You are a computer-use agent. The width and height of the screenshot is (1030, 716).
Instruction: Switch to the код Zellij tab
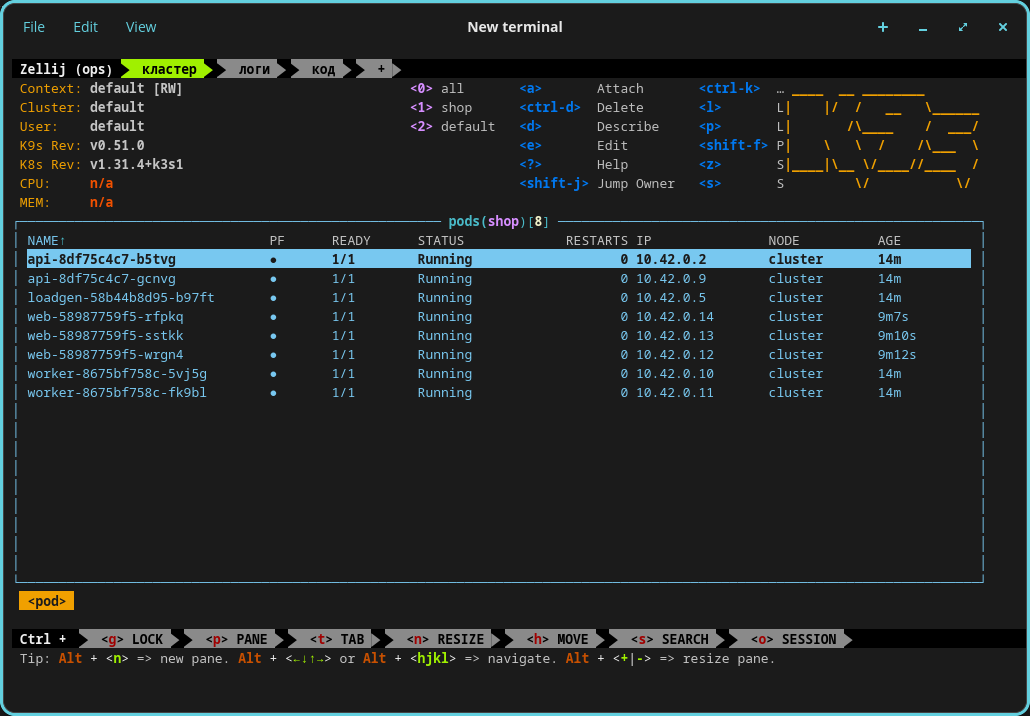point(323,69)
